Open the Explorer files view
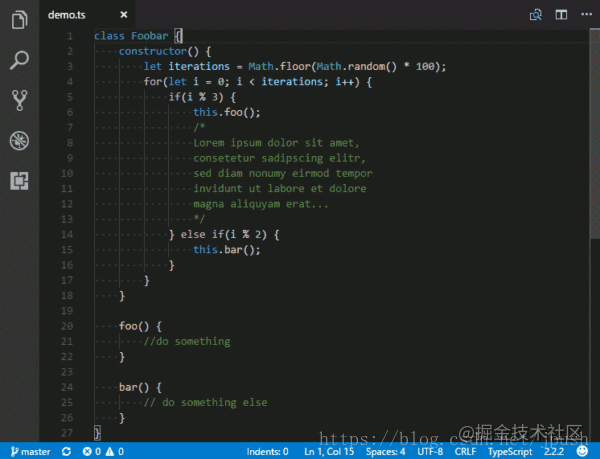Viewport: 600px width, 459px height. tap(19, 20)
